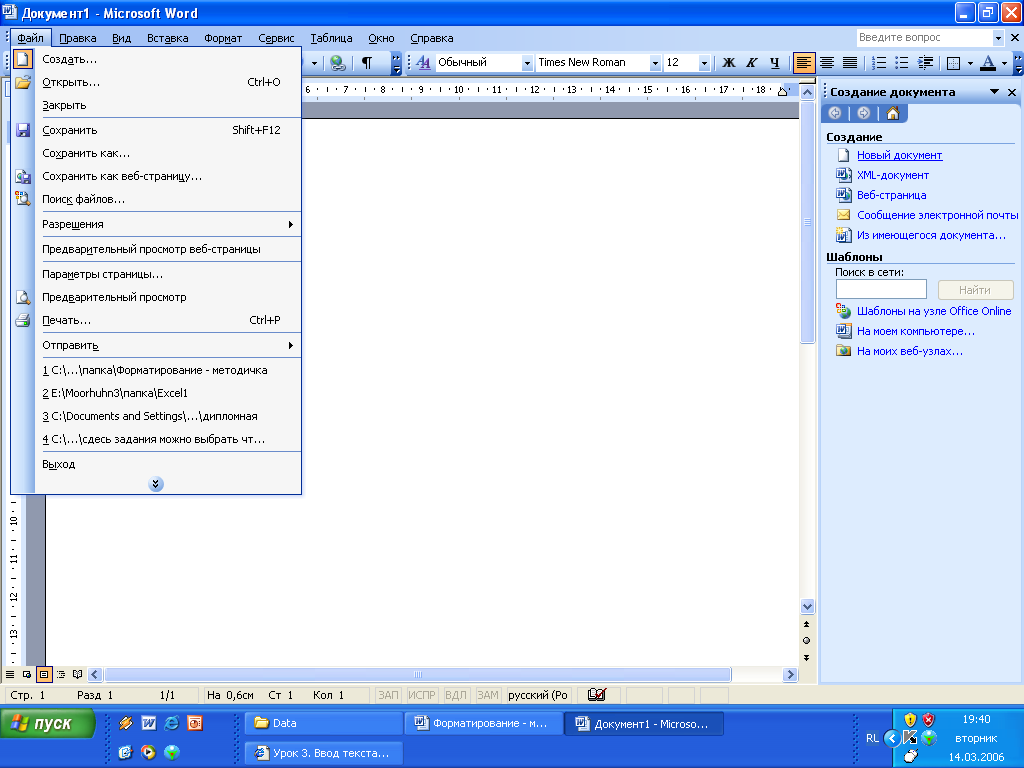Click the new blank document icon
Viewport: 1024px width, 768px height.
pyautogui.click(x=23, y=59)
